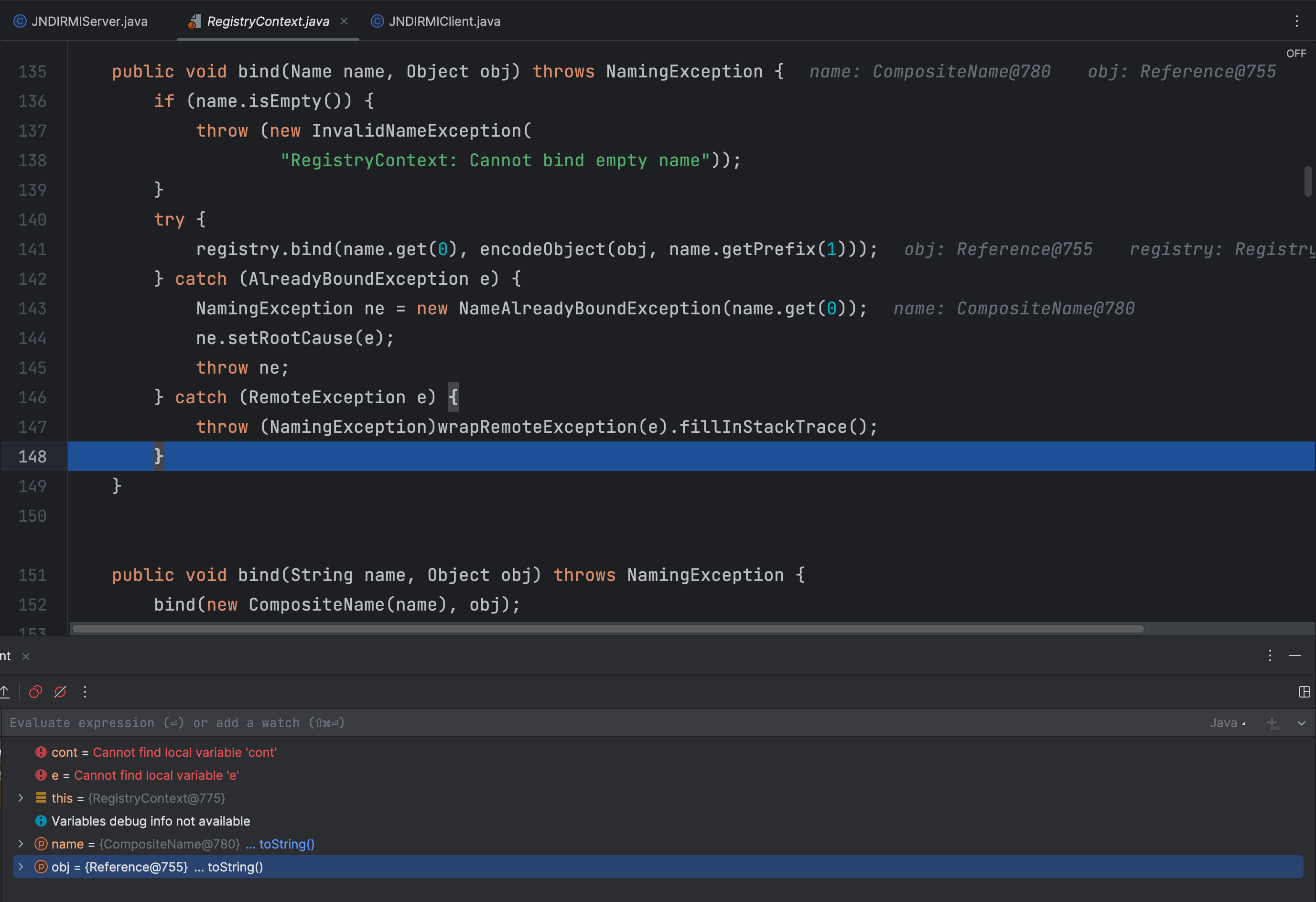
Task: Open the debug tool window options menu
Action: 1270,655
